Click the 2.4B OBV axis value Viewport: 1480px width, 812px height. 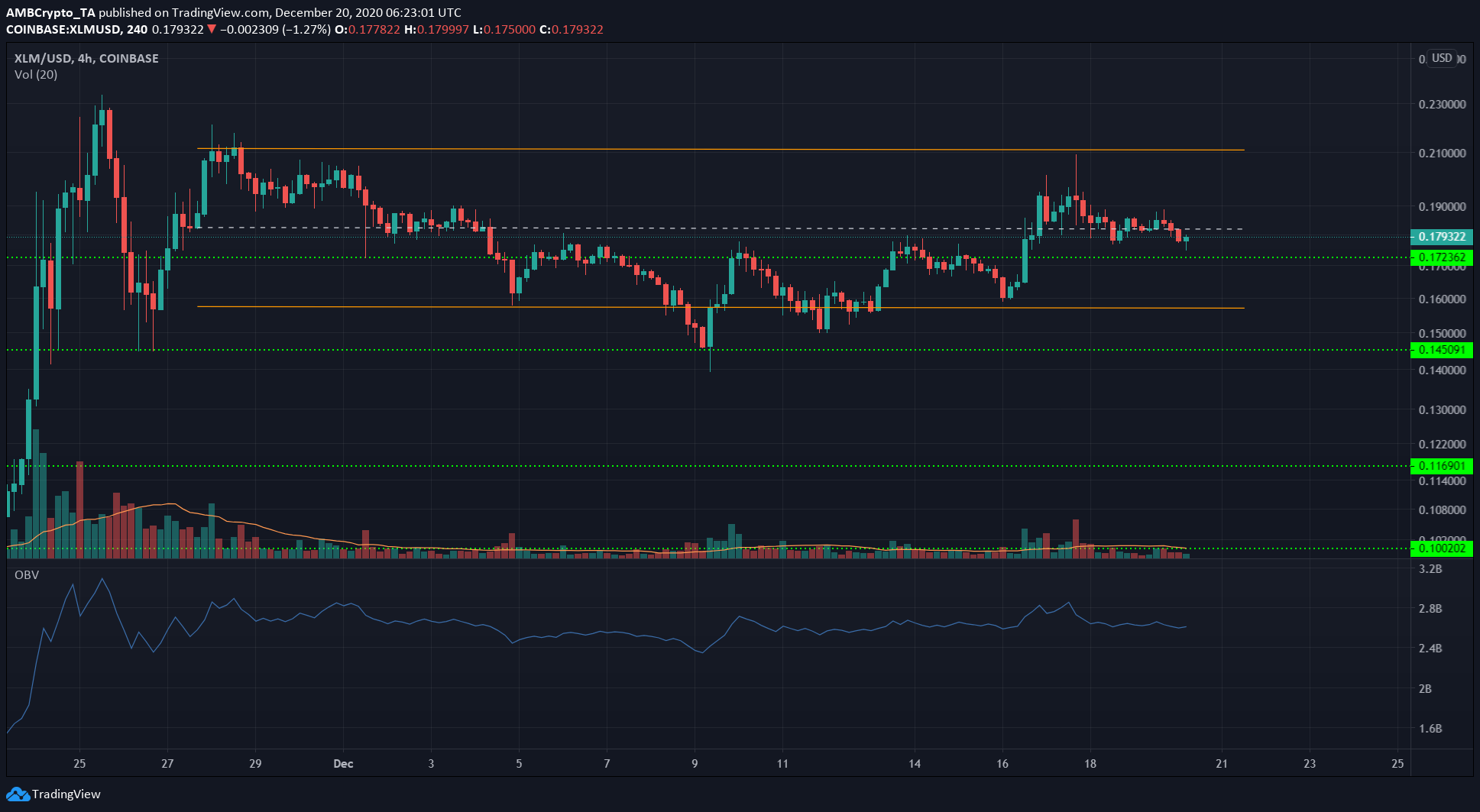[x=1430, y=649]
